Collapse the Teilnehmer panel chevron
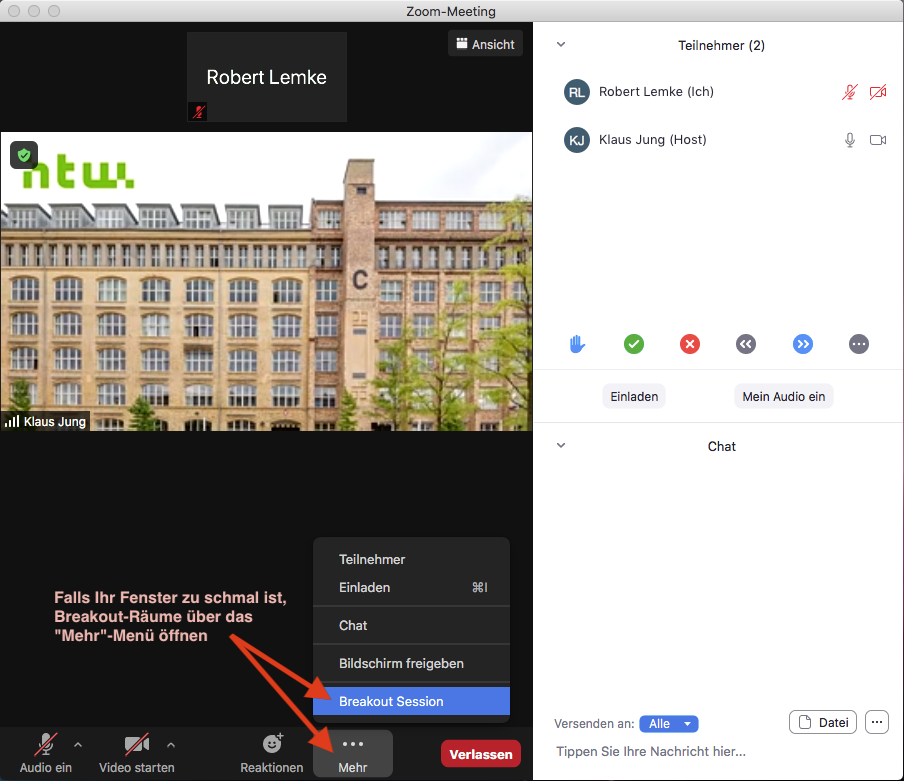The height and width of the screenshot is (781, 904). pos(561,45)
